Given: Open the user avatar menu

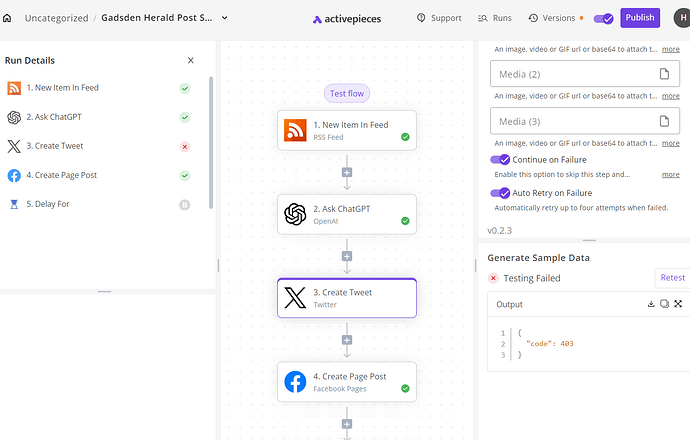Looking at the screenshot, I should [683, 18].
